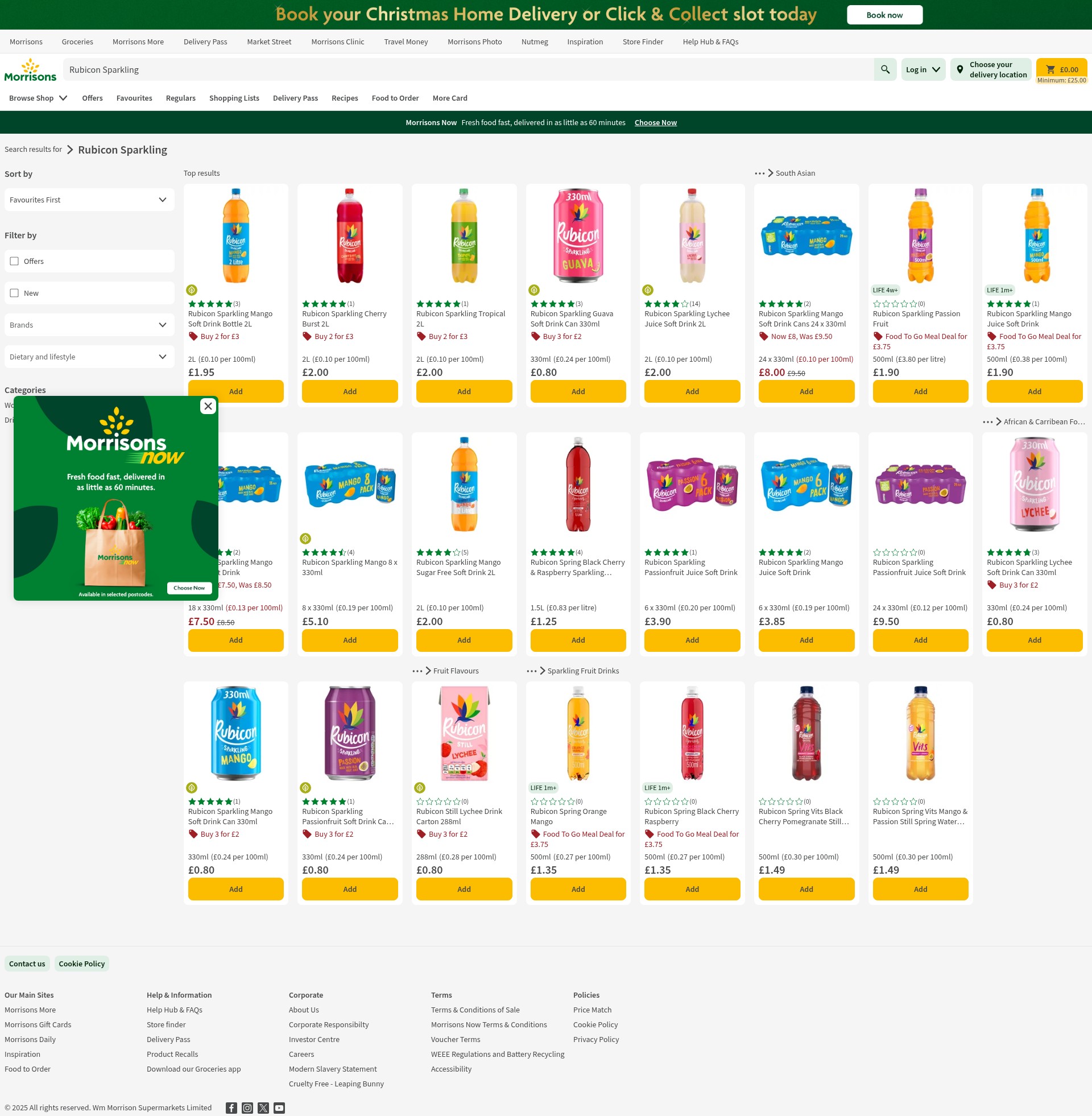Click the search magnifier icon
This screenshot has width=1092, height=1116.
point(885,69)
